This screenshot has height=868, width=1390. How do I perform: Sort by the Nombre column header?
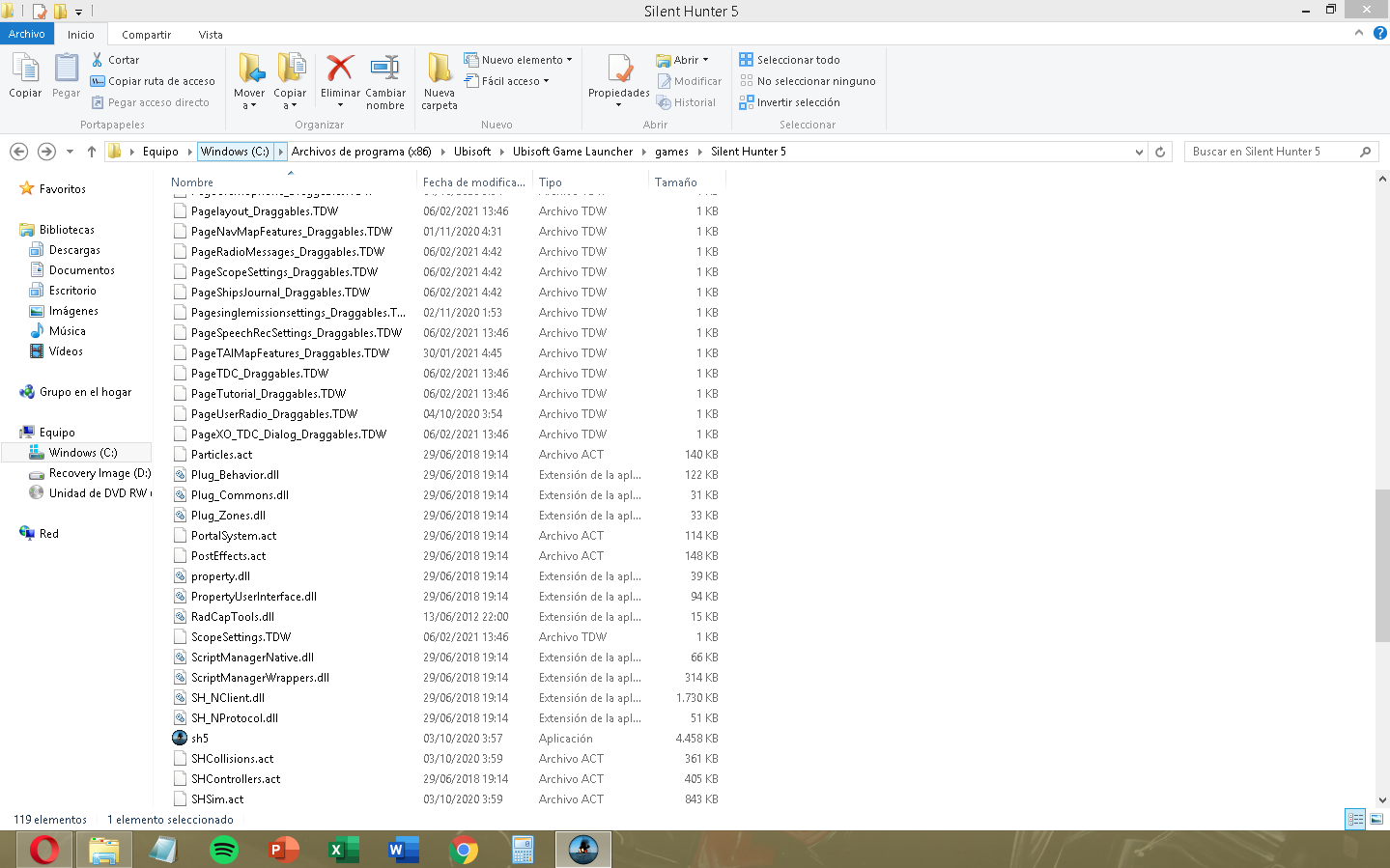click(192, 182)
